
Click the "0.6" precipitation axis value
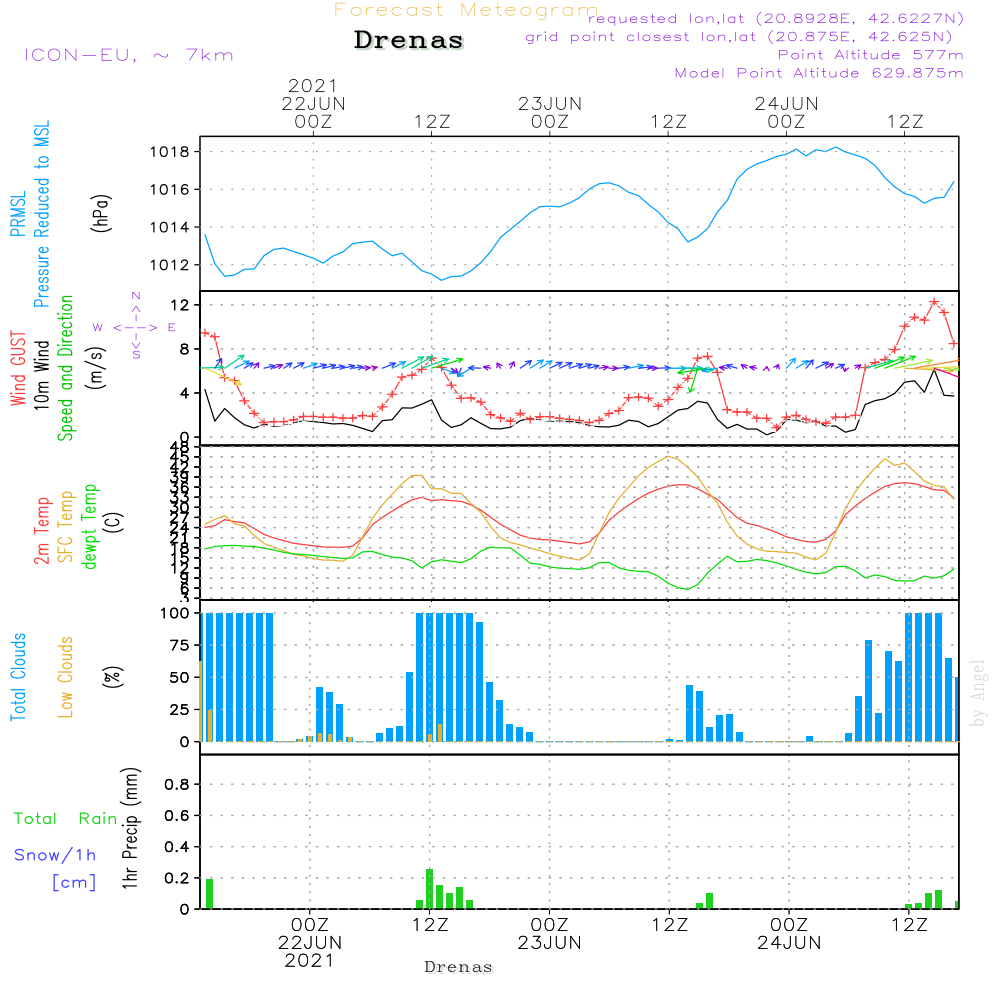point(175,816)
